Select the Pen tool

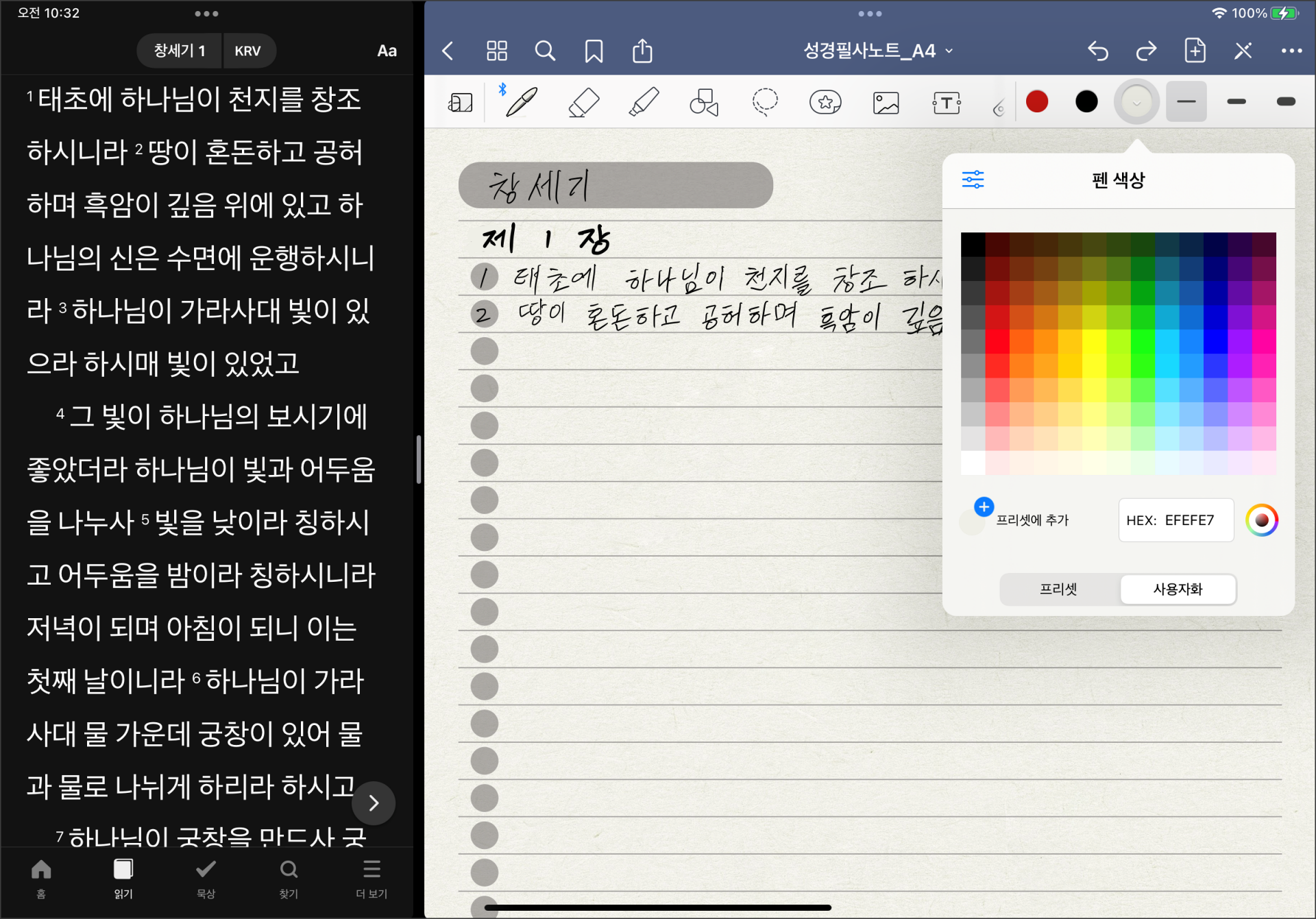521,103
